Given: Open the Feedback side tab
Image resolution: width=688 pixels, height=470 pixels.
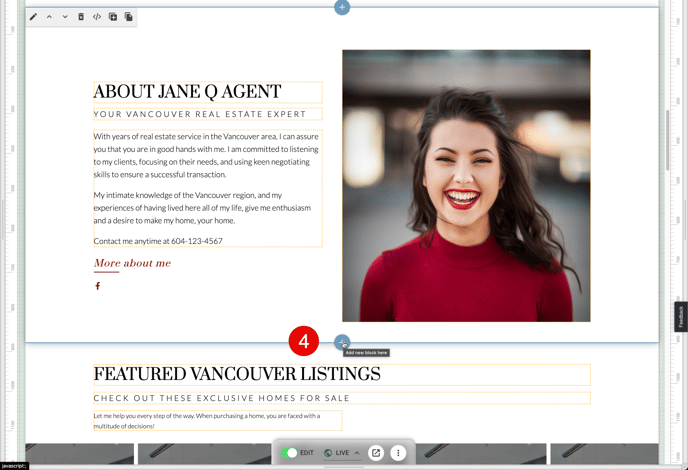Looking at the screenshot, I should coord(681,316).
